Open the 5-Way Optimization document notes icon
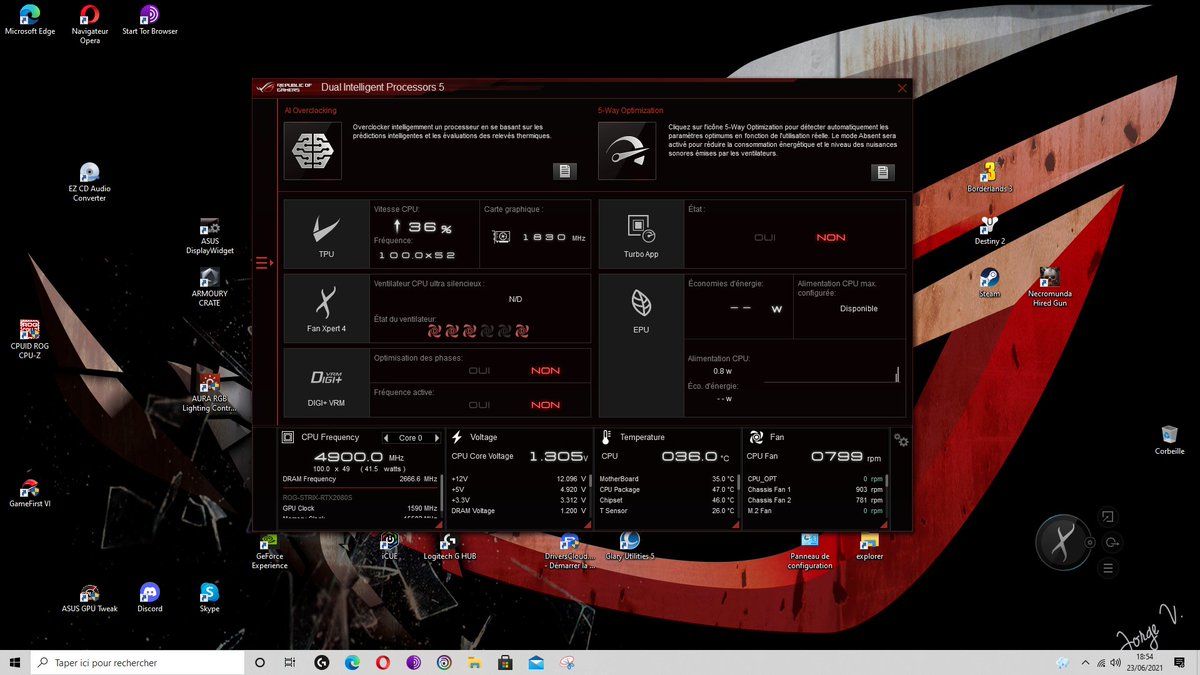The image size is (1200, 675). point(883,171)
